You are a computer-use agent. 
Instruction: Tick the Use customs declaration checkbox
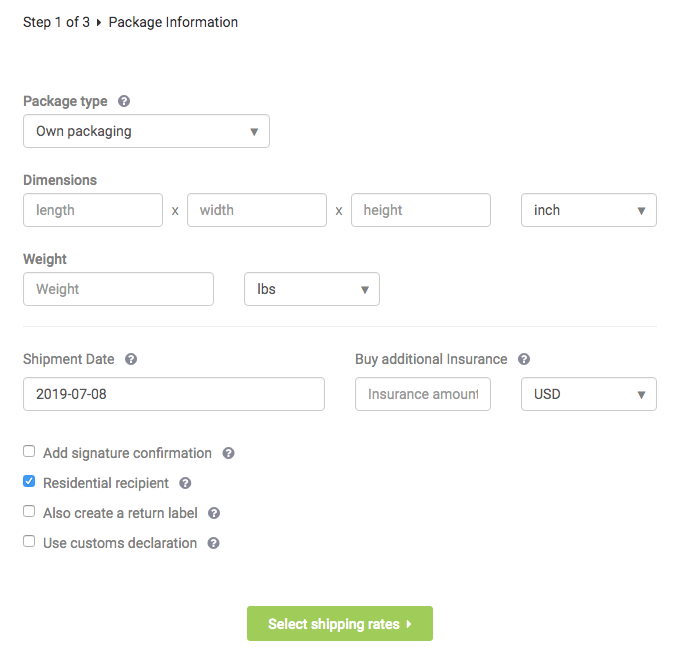click(29, 542)
